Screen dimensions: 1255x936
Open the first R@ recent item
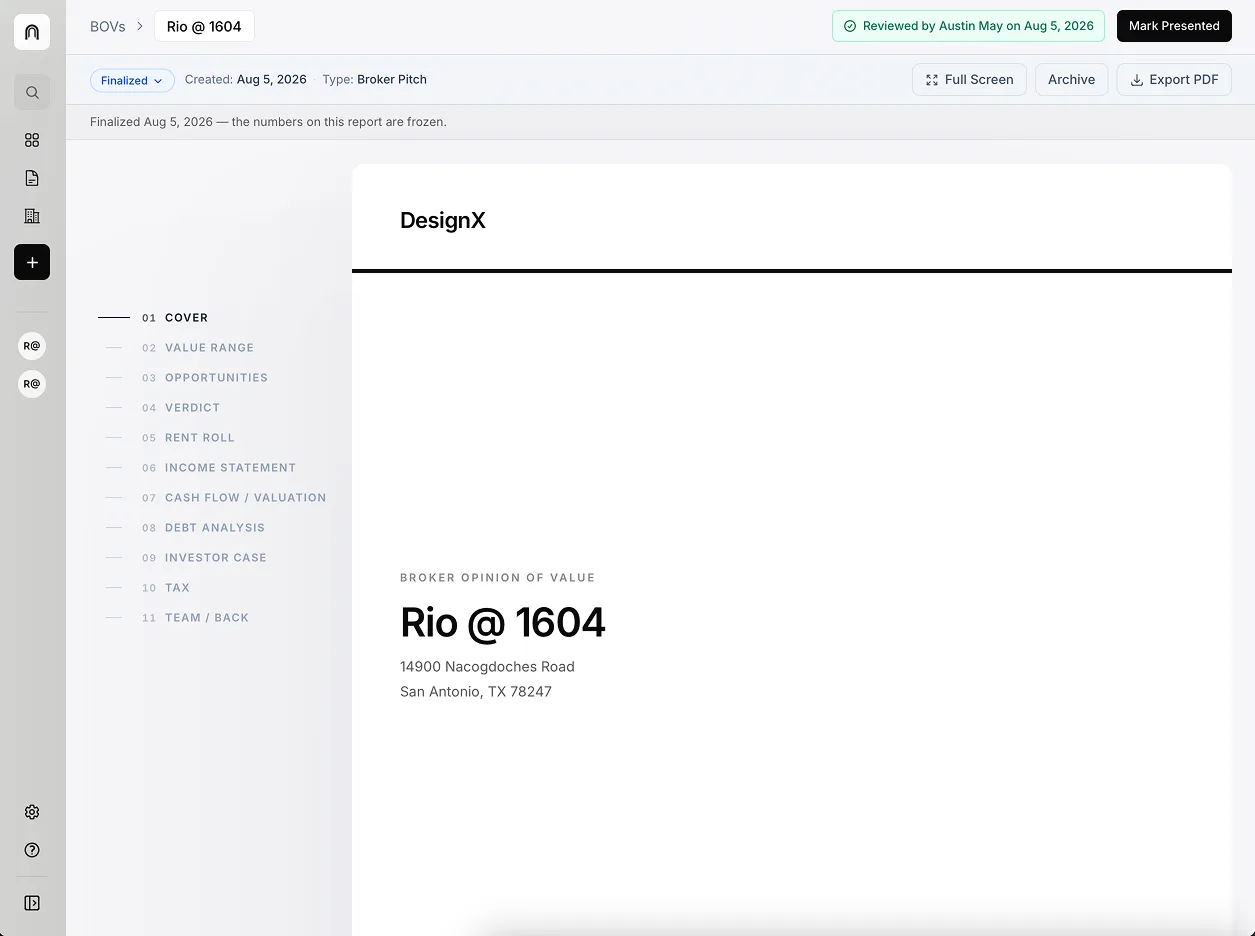[32, 346]
